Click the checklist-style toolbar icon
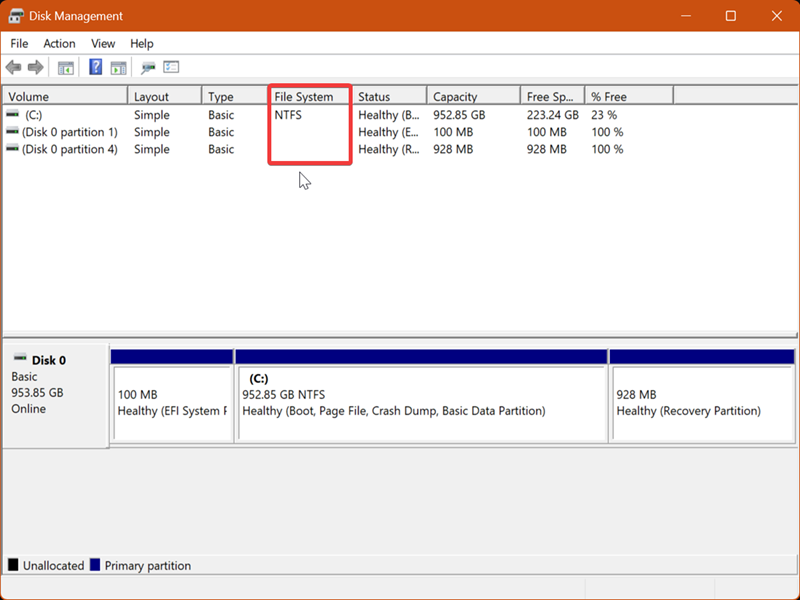The width and height of the screenshot is (800, 600). point(171,67)
